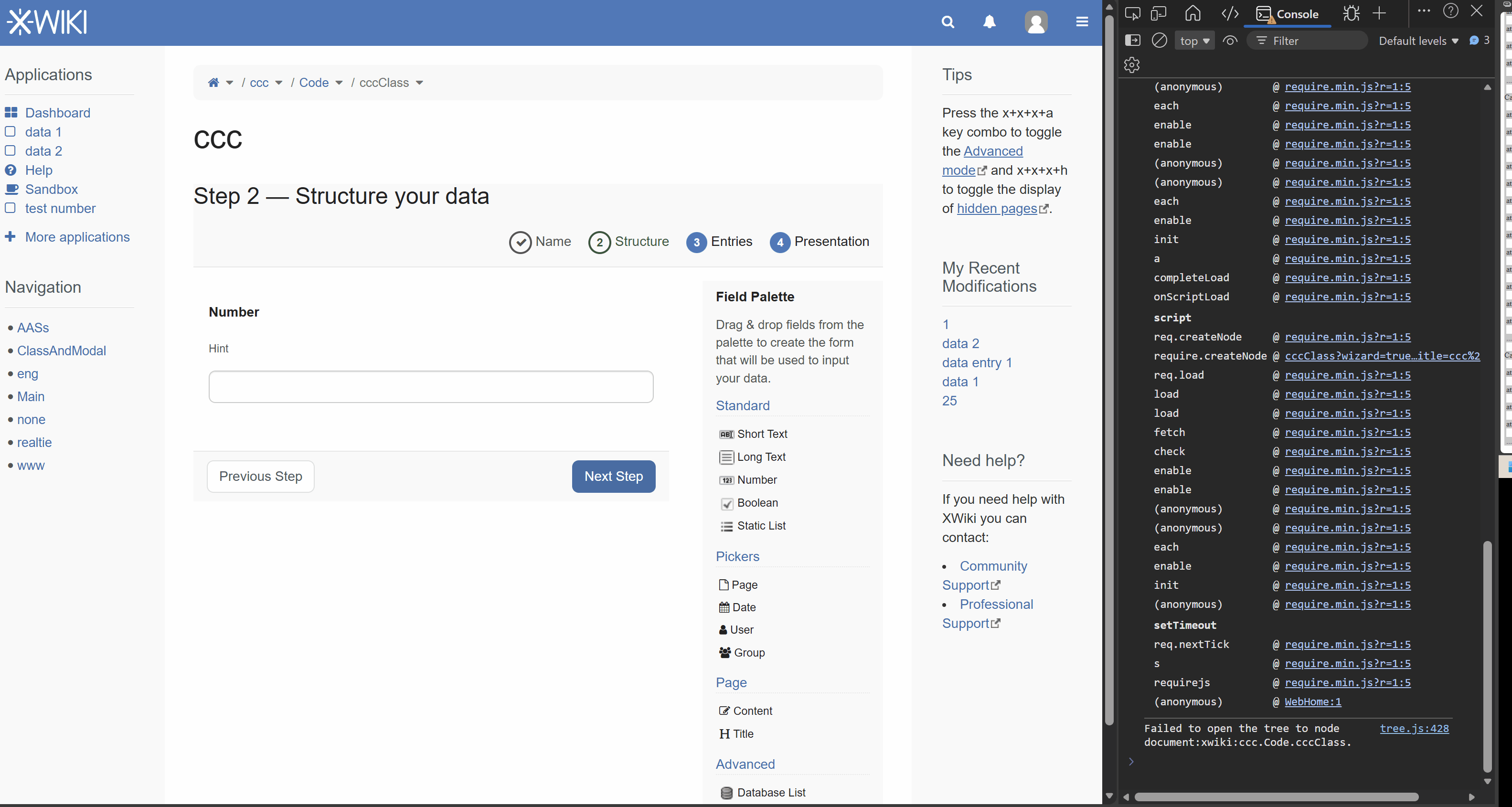Click the notifications bell icon
The width and height of the screenshot is (1512, 807).
pos(989,22)
